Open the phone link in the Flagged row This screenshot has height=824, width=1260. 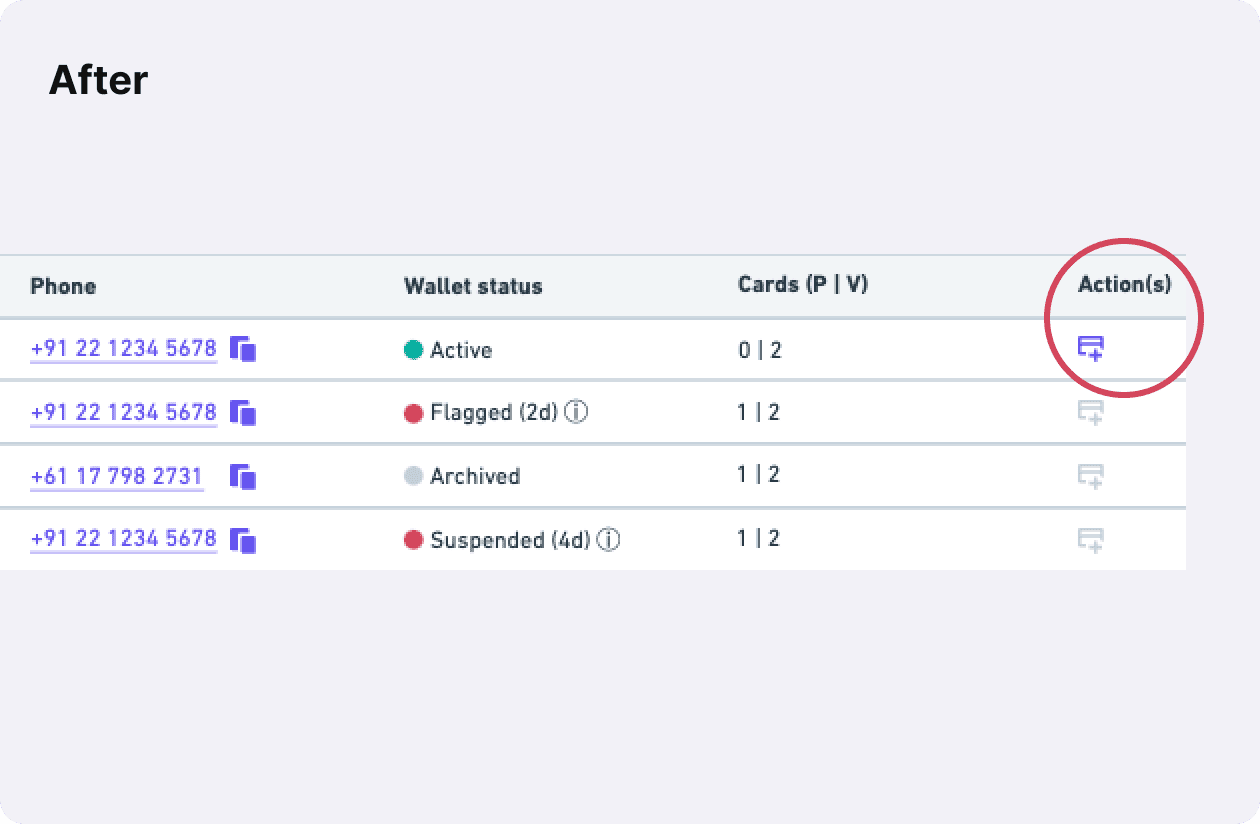(124, 413)
